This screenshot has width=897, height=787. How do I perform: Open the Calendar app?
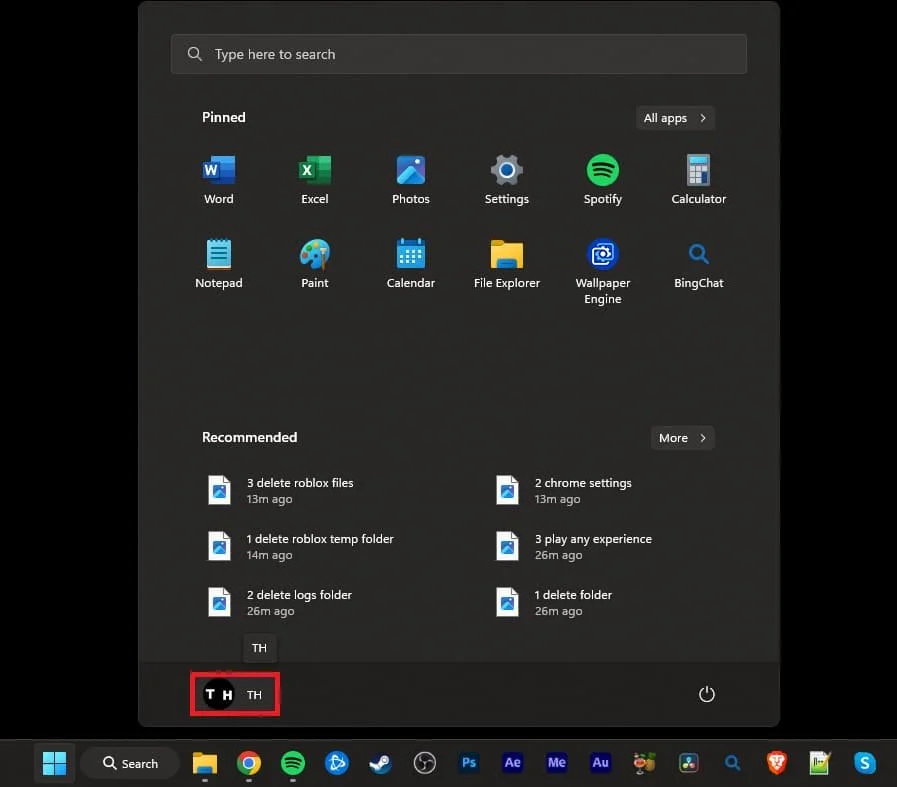[x=410, y=256]
